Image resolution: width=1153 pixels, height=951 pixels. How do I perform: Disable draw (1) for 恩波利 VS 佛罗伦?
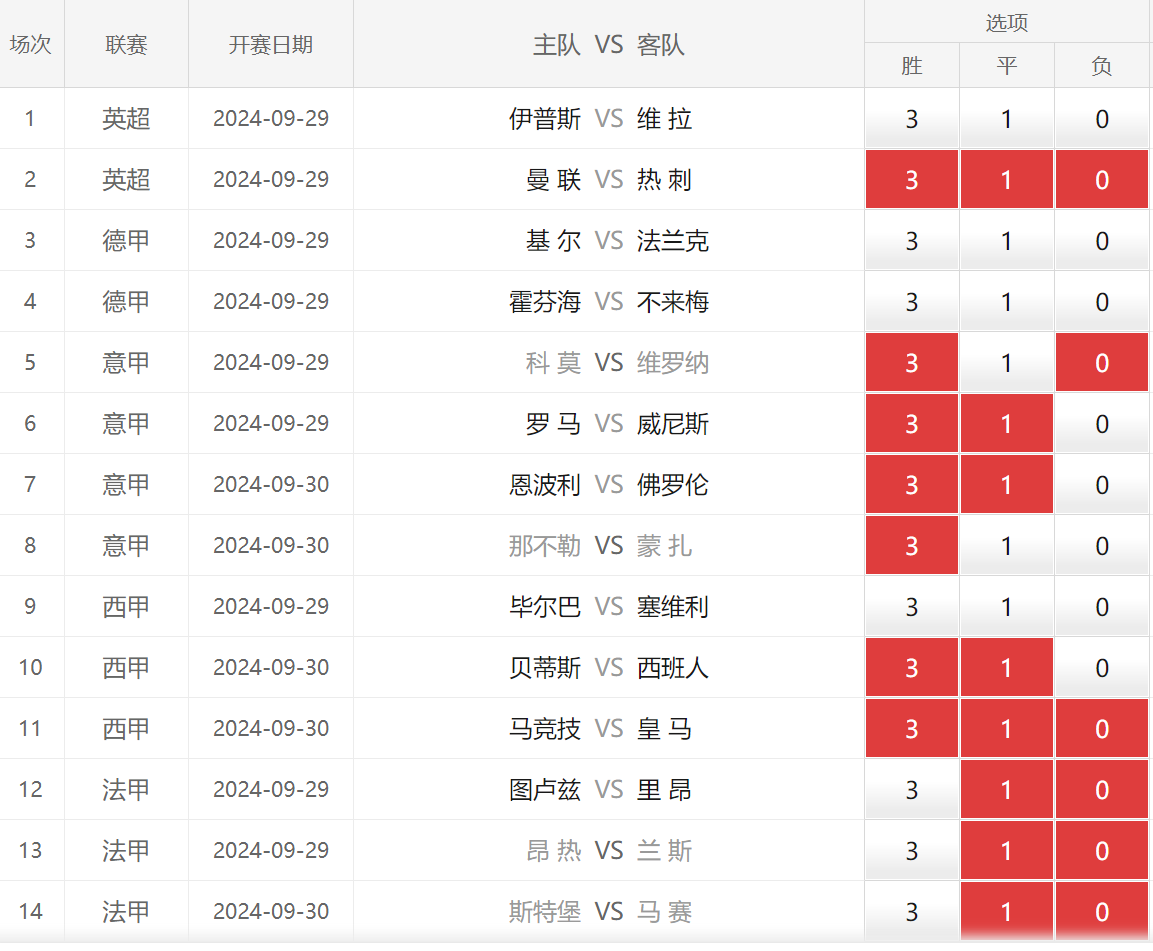pos(1007,485)
